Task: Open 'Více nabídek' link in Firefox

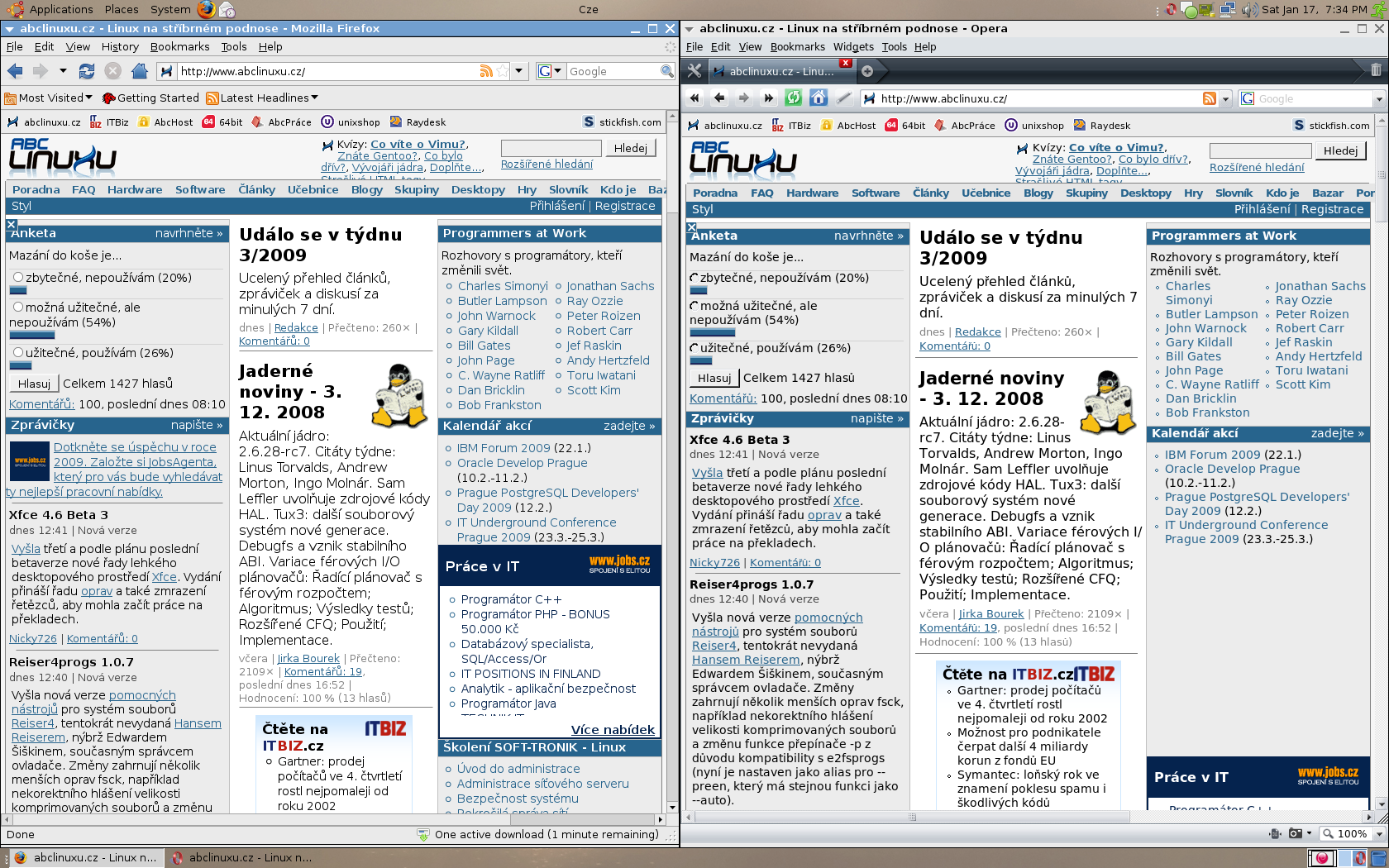Action: (613, 729)
